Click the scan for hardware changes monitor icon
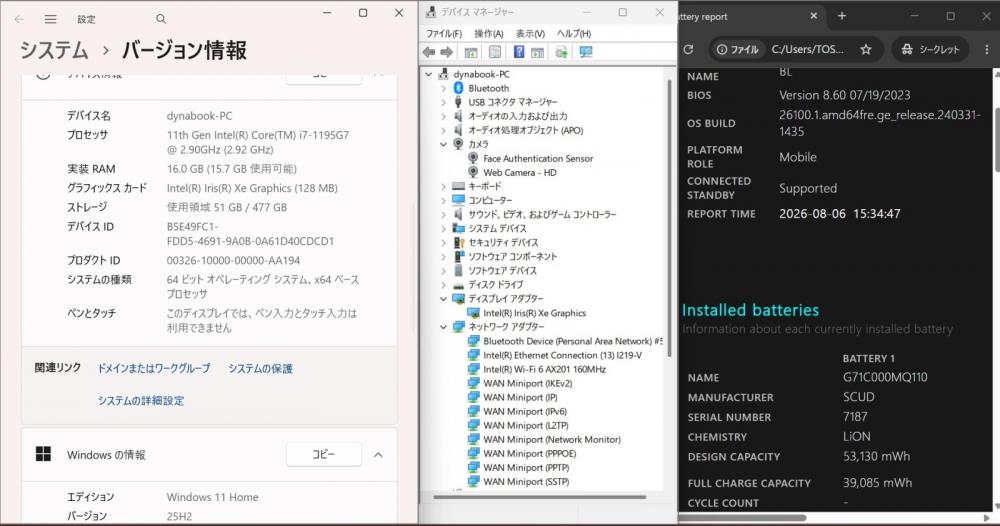The height and width of the screenshot is (526, 1000). coord(585,52)
